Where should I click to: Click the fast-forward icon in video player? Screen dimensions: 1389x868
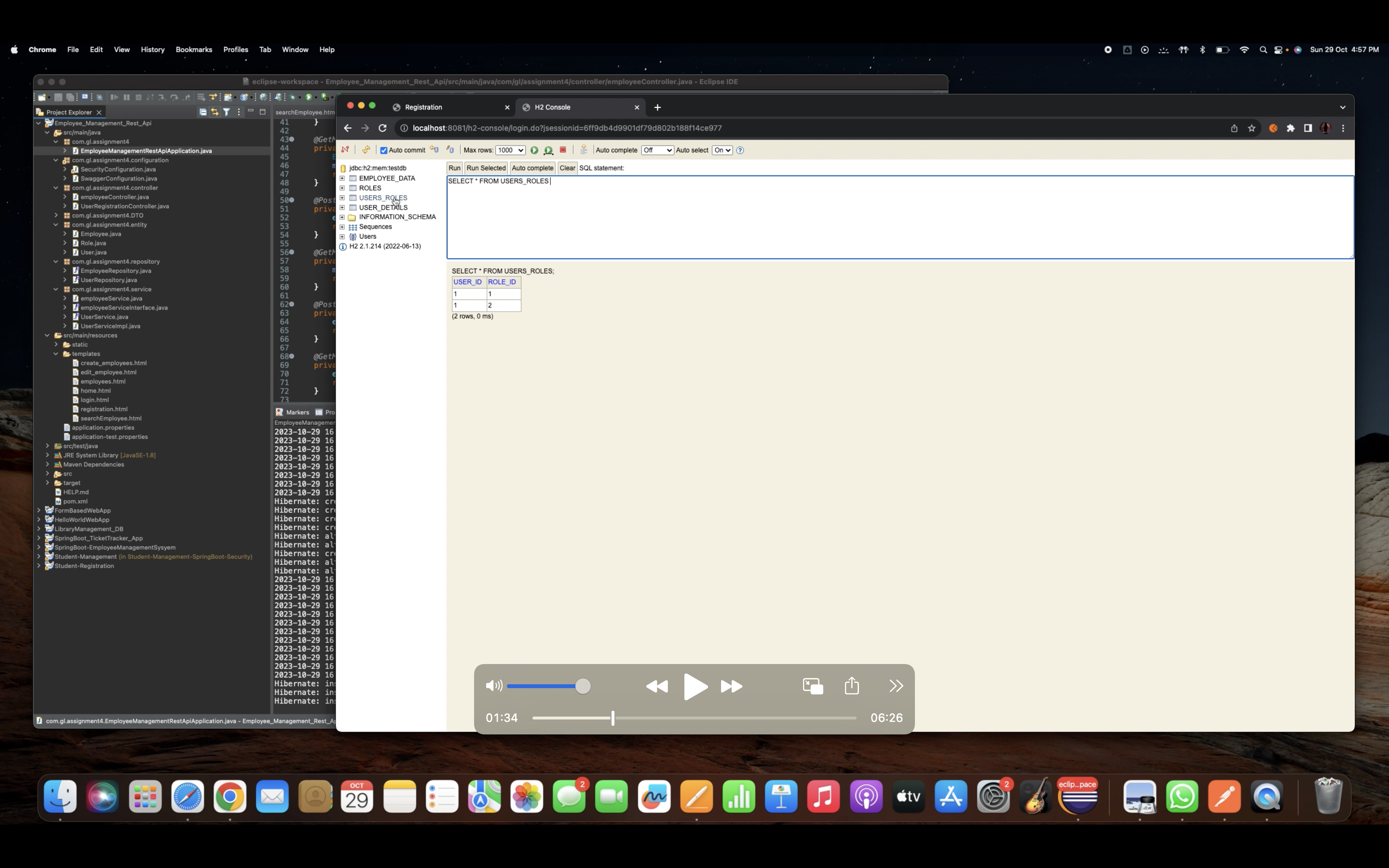tap(731, 686)
